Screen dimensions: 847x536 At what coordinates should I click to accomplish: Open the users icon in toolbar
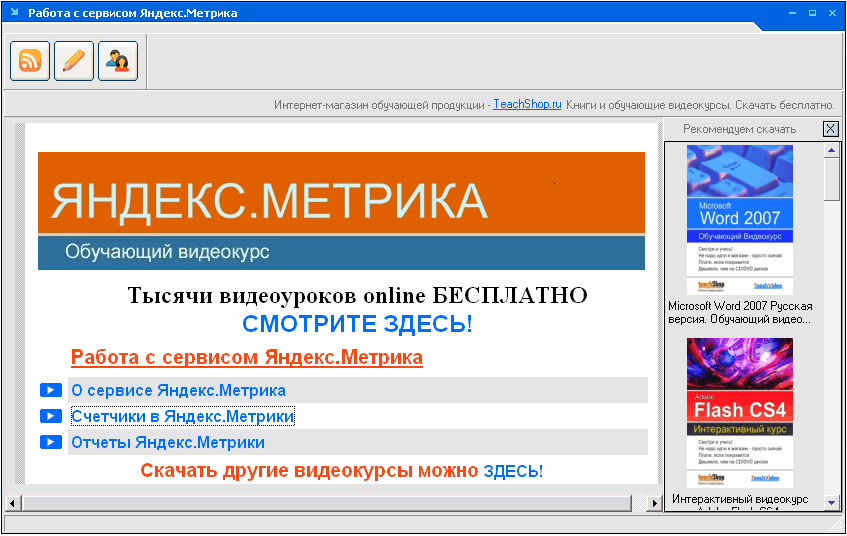point(118,61)
